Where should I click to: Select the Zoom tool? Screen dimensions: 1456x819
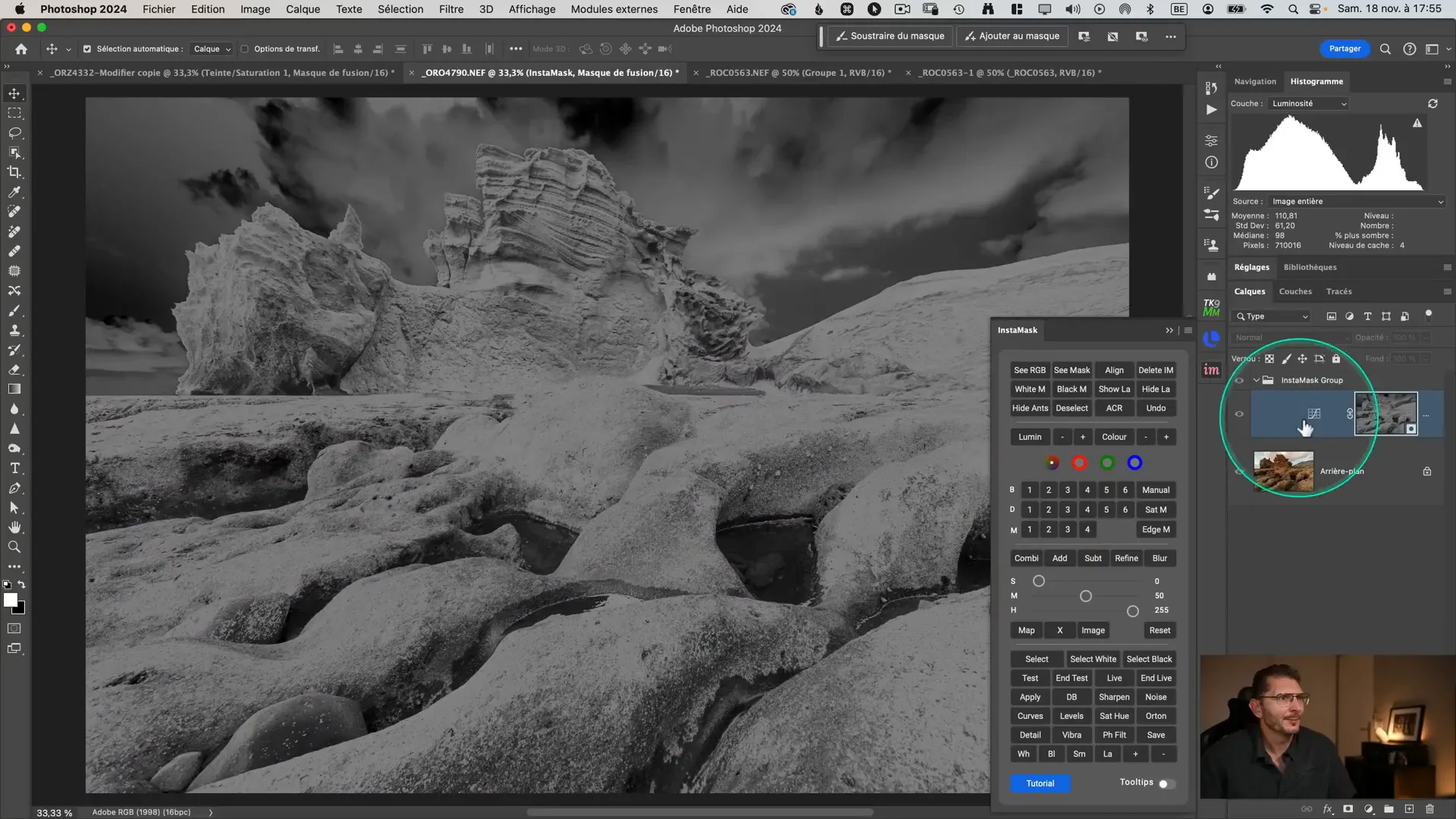[14, 547]
